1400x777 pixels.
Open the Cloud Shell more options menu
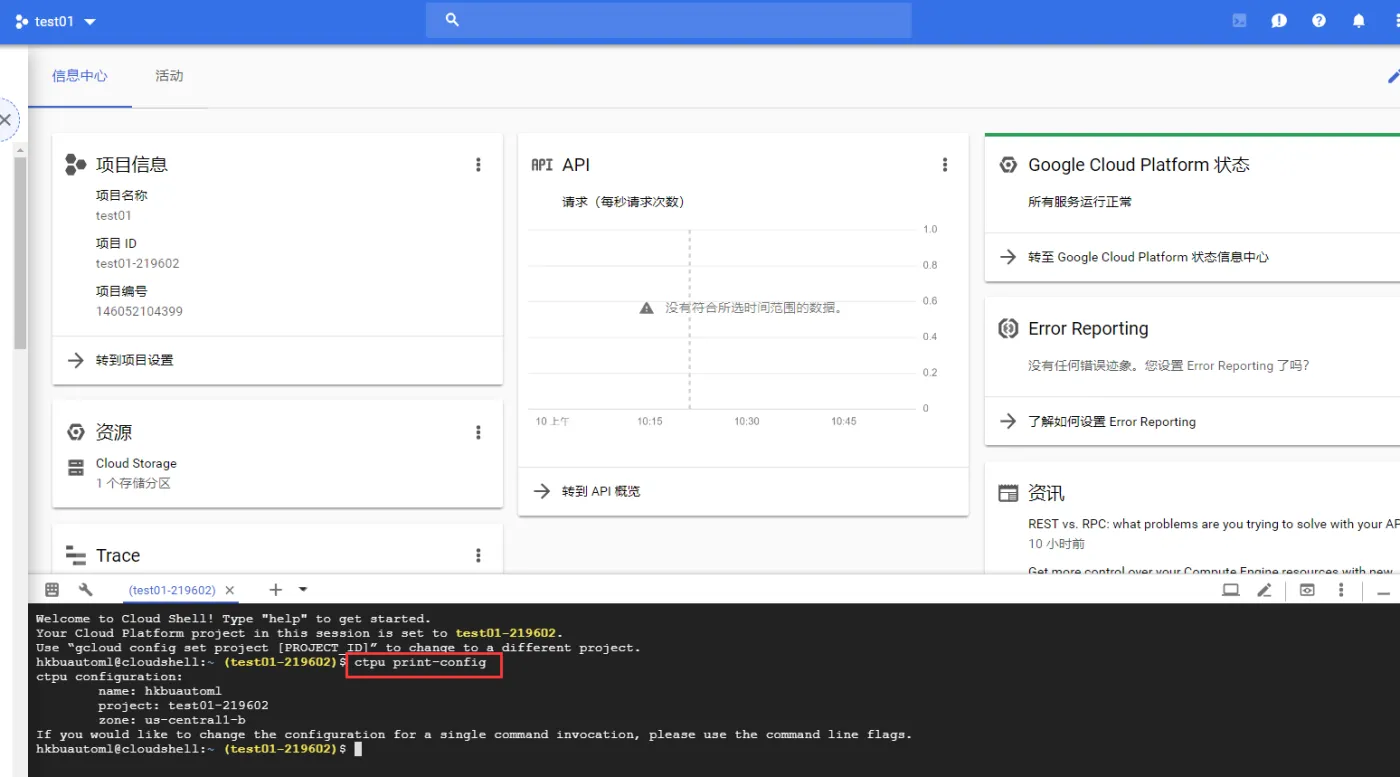pyautogui.click(x=1341, y=590)
